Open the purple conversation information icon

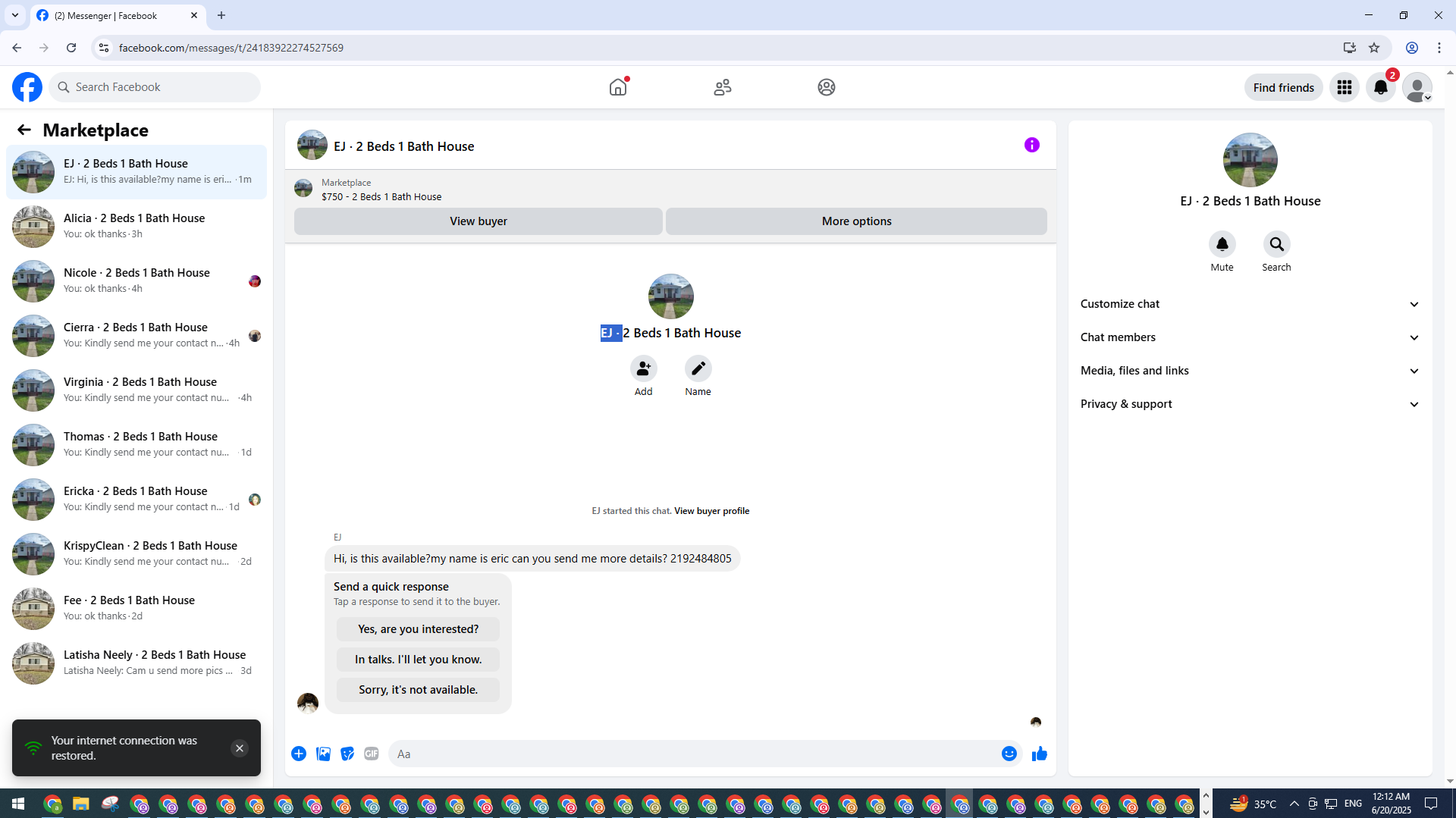(1032, 145)
